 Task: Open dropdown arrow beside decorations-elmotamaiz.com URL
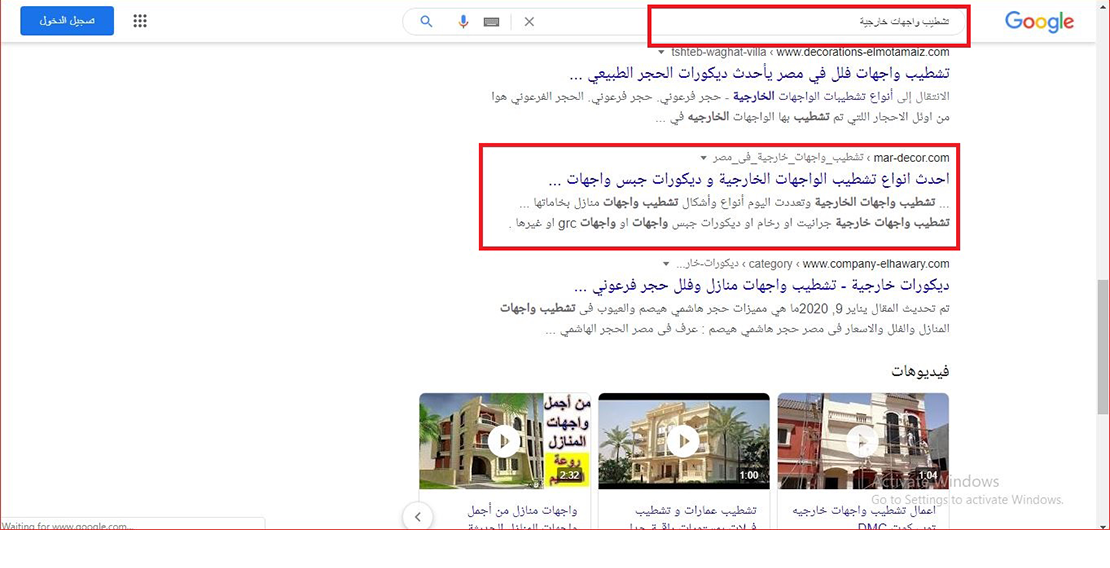(x=661, y=52)
